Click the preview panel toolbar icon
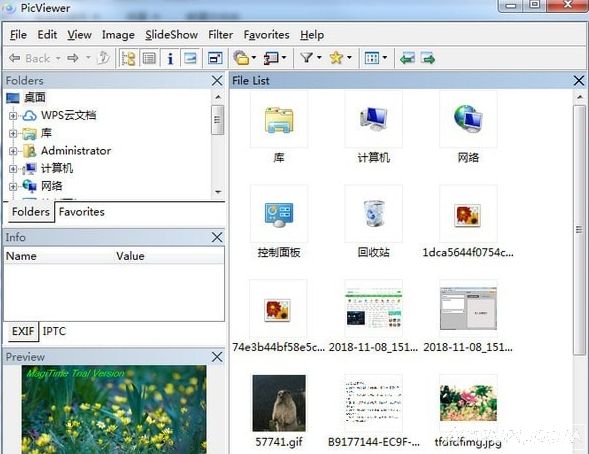589x454 pixels. 190,58
